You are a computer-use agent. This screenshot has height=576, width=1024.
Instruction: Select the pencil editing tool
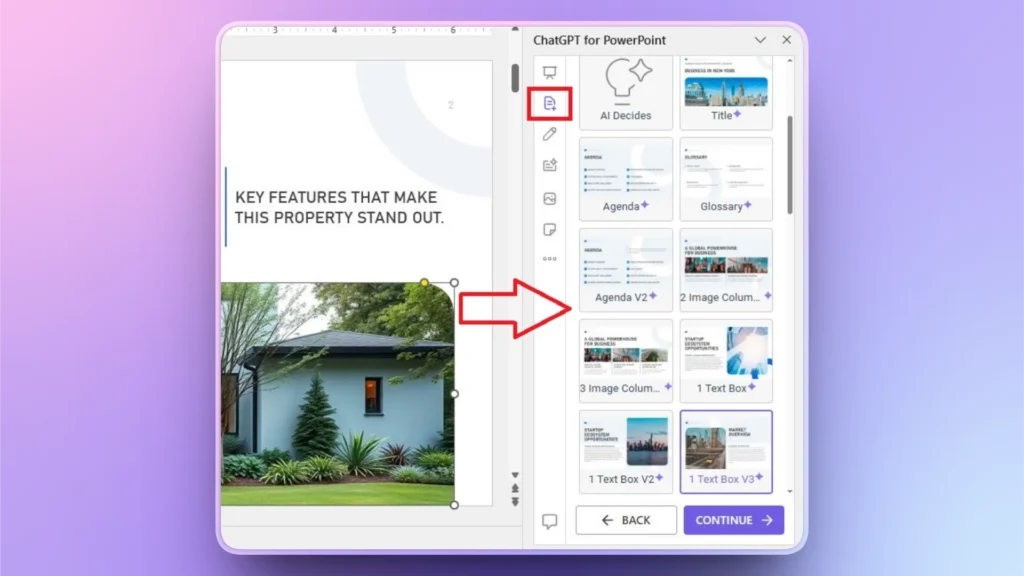tap(549, 135)
